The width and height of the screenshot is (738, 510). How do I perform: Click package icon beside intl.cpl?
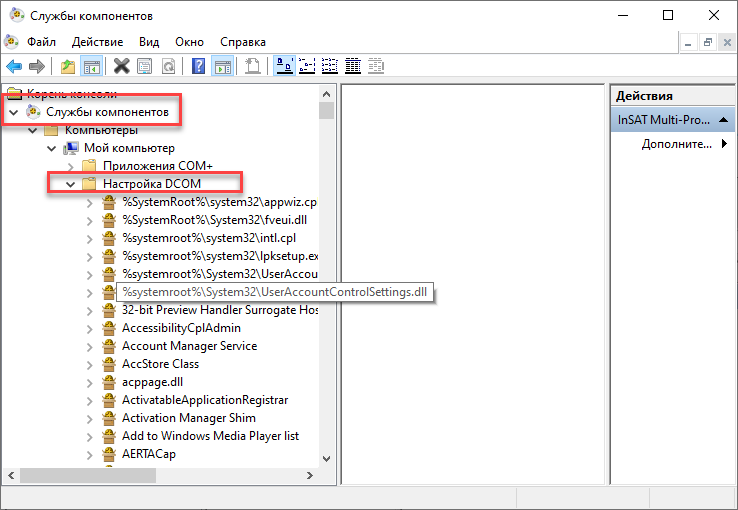tap(109, 238)
